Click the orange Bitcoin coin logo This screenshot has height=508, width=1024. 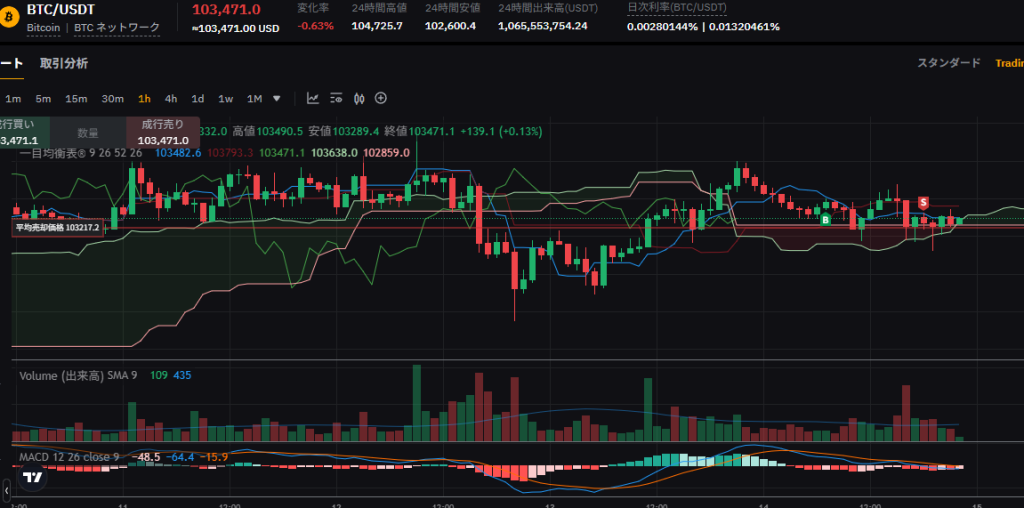(9, 17)
